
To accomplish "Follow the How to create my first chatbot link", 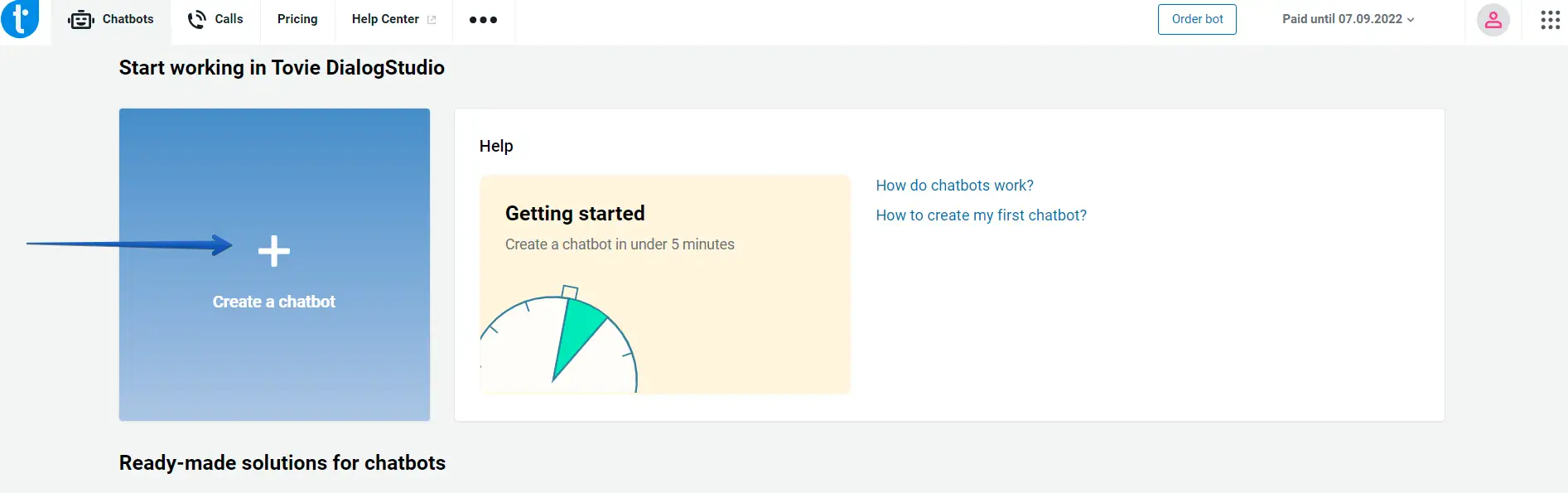I will [x=981, y=215].
